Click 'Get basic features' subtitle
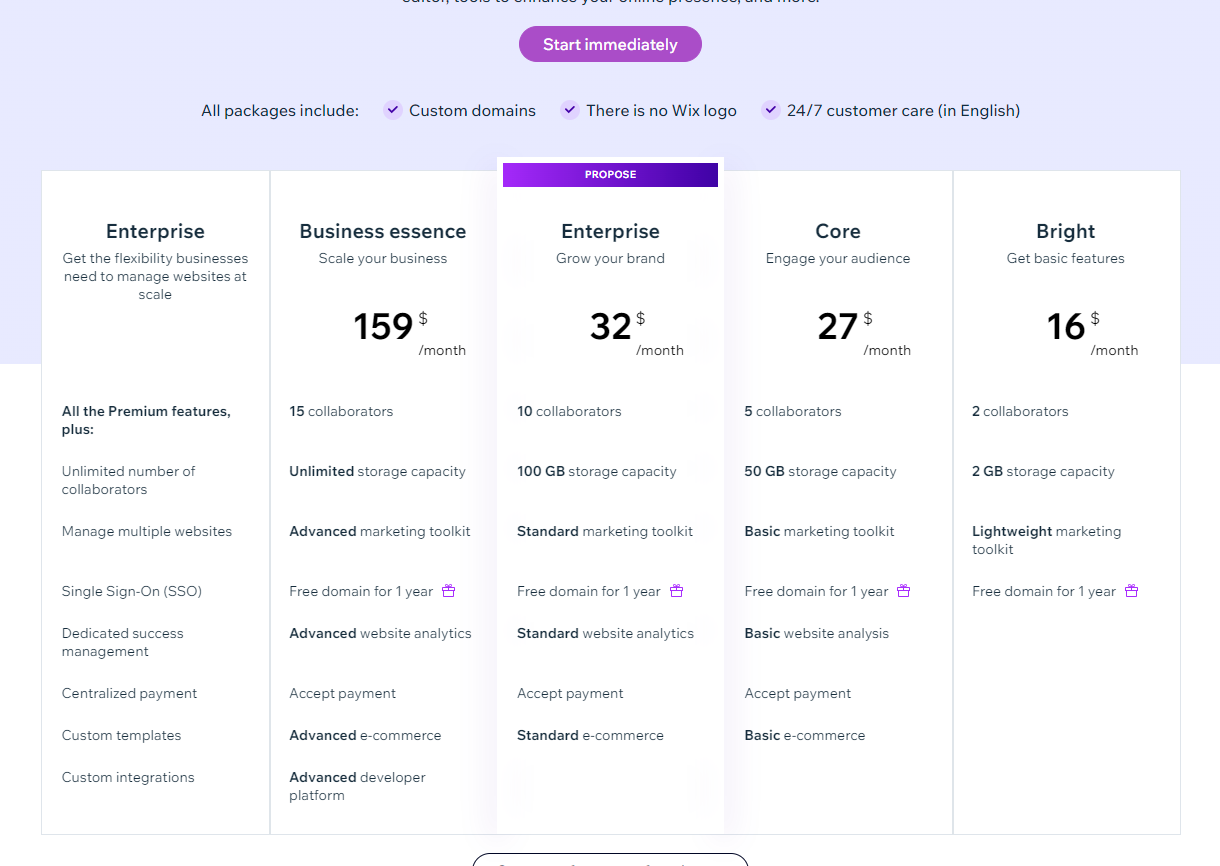Image resolution: width=1220 pixels, height=866 pixels. pyautogui.click(x=1066, y=258)
